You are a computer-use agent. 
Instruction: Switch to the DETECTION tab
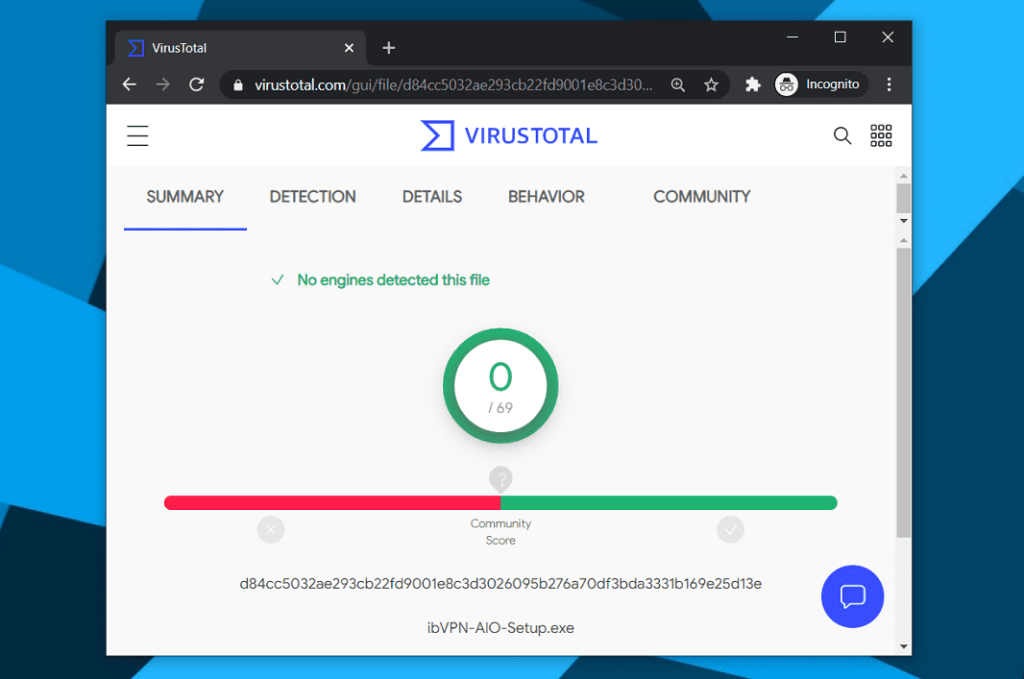click(x=313, y=197)
